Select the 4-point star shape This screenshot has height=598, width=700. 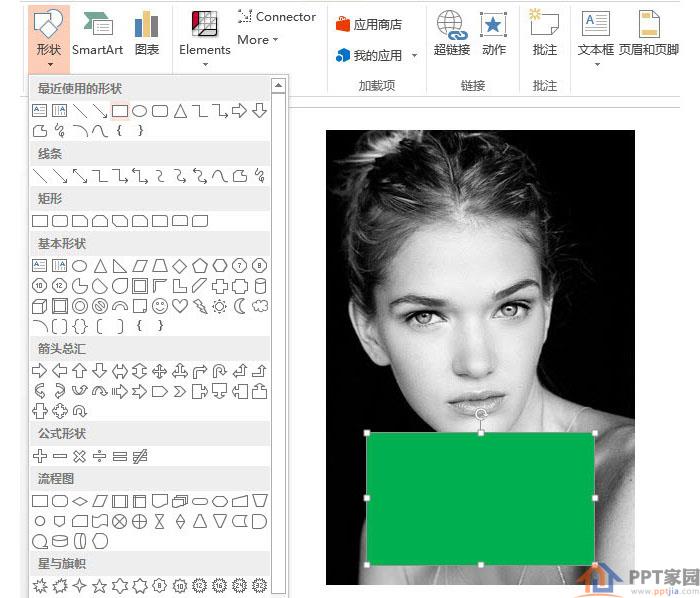(x=79, y=585)
